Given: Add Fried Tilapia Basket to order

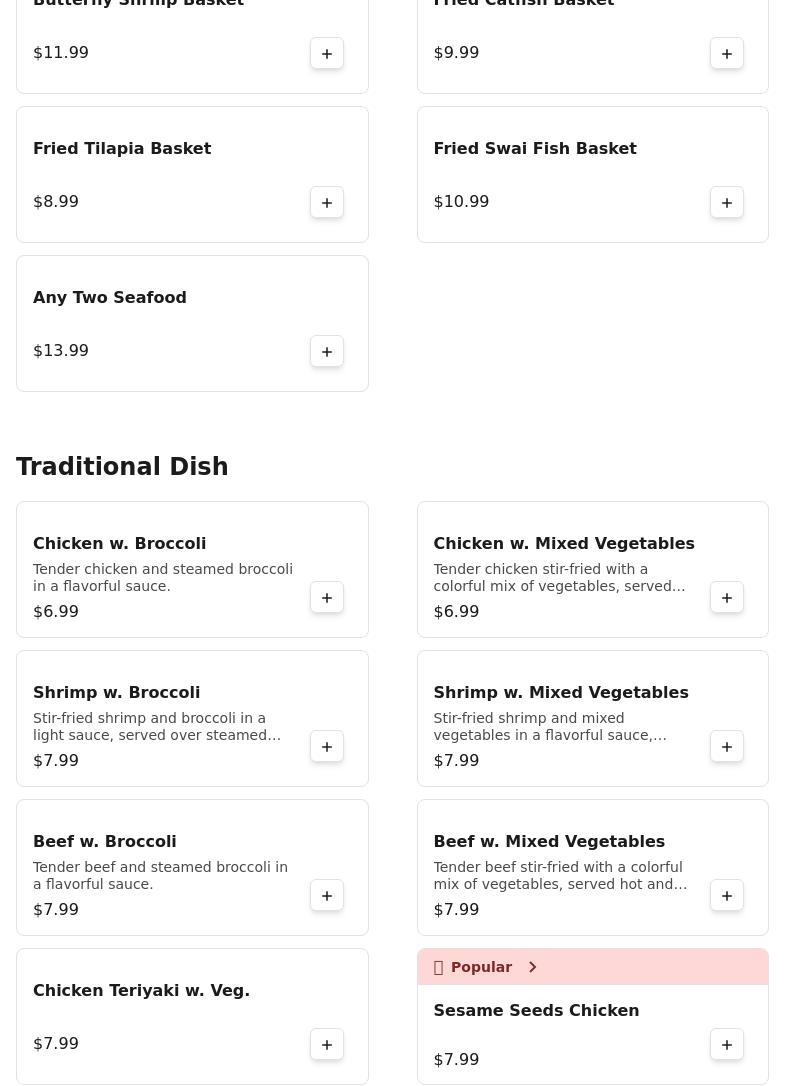Looking at the screenshot, I should click(x=326, y=202).
